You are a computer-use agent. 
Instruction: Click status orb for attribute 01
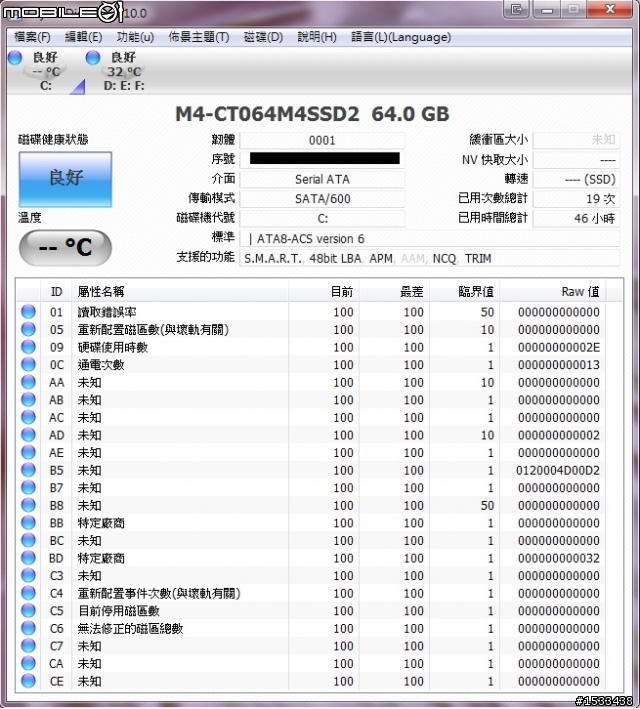coord(28,312)
